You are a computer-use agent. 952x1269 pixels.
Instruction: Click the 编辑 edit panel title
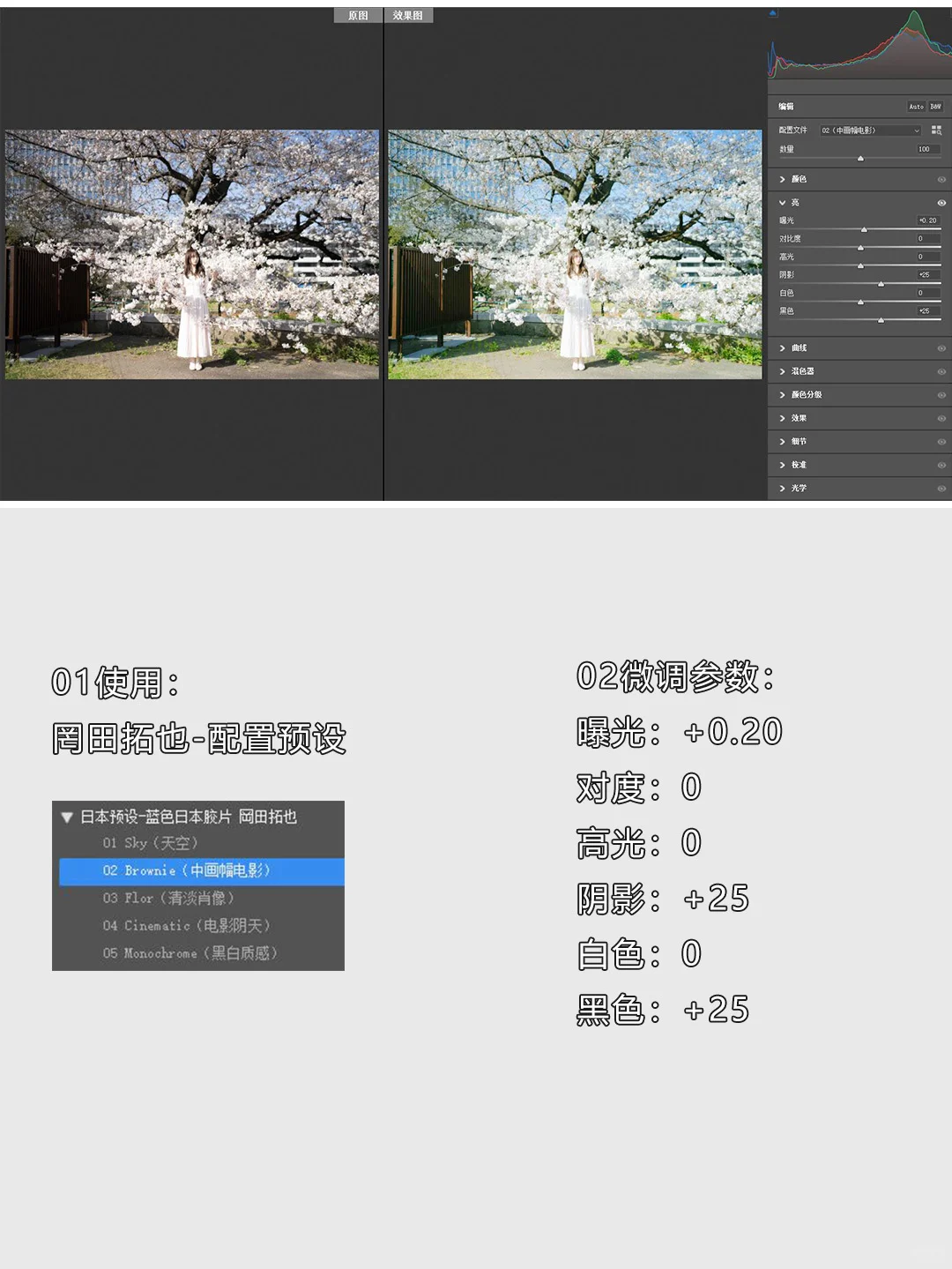coord(786,107)
